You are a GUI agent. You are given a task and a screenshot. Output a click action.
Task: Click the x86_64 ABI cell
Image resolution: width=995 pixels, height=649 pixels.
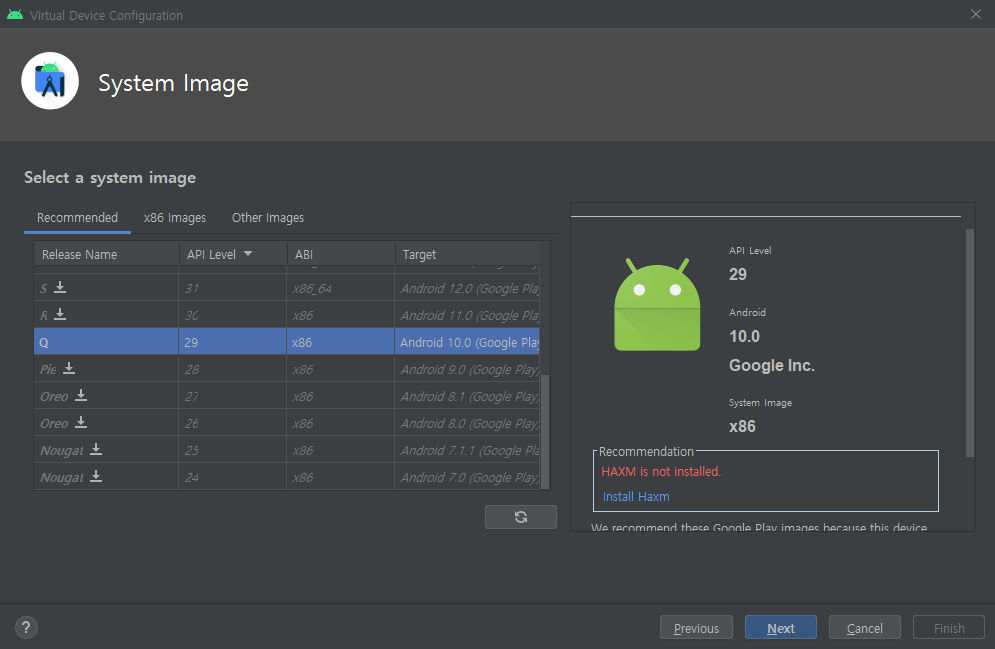341,288
